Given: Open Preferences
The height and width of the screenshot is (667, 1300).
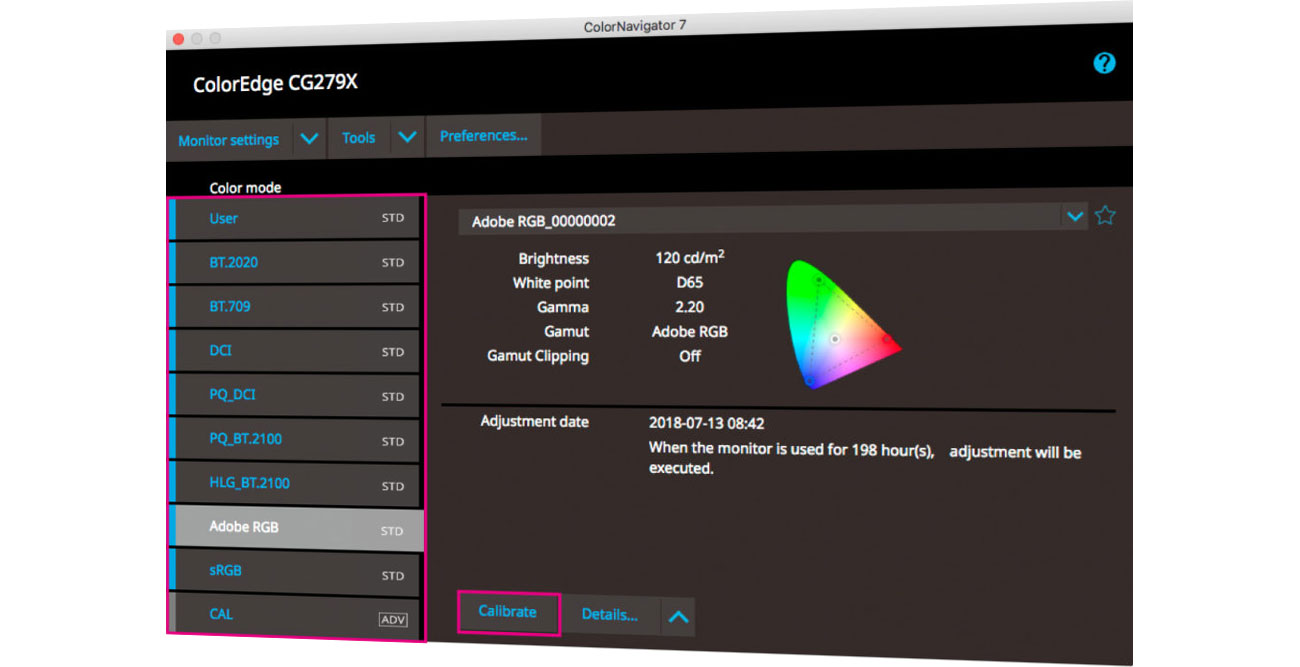Looking at the screenshot, I should click(x=484, y=135).
